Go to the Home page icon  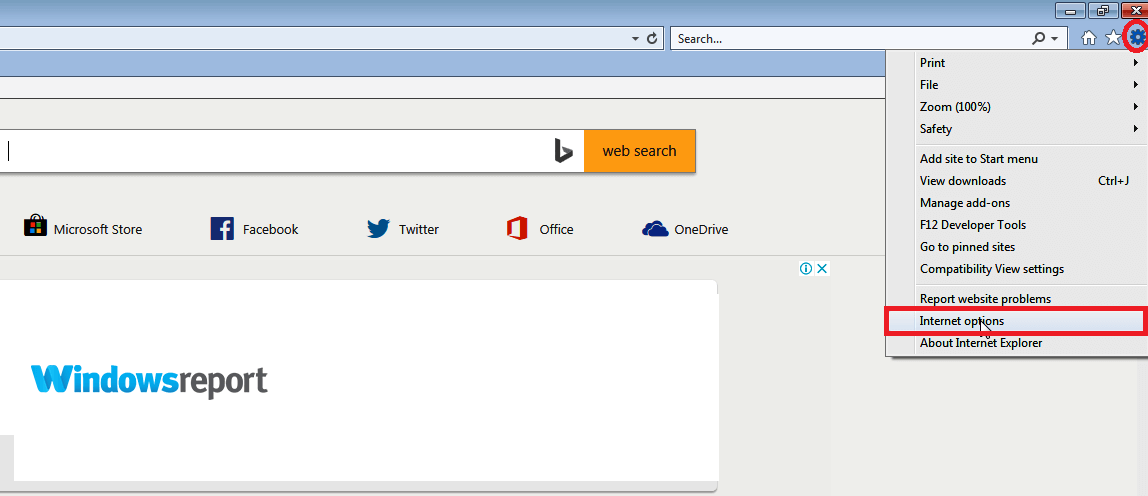click(1089, 38)
